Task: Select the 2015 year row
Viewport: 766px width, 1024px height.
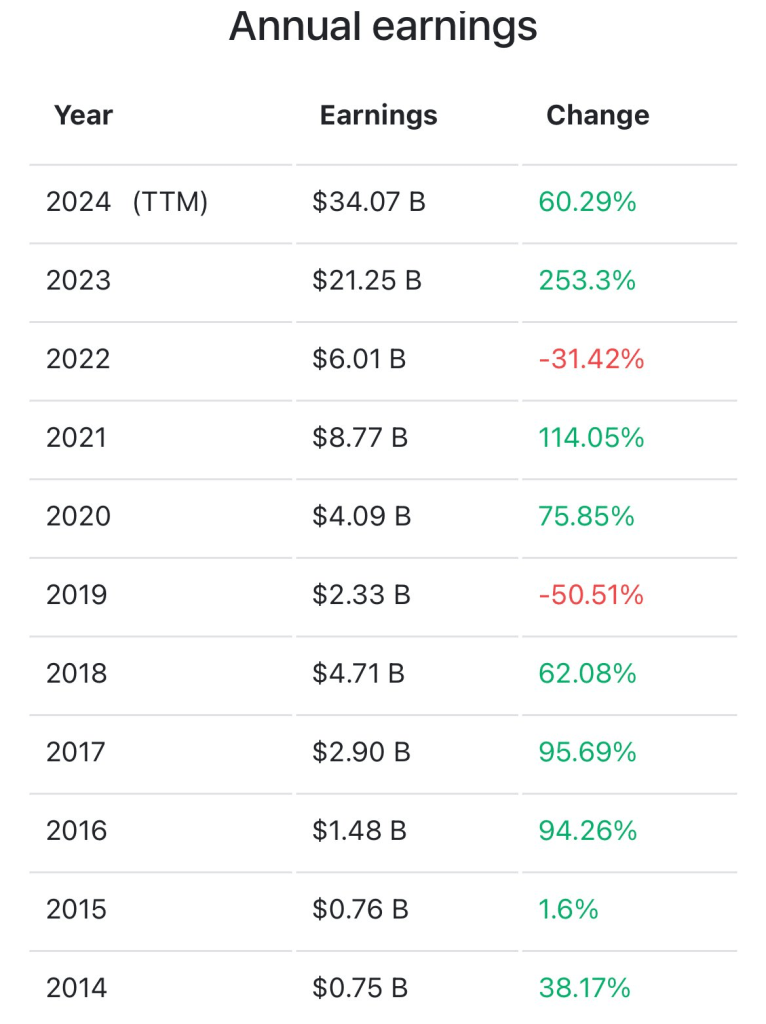Action: pos(76,910)
